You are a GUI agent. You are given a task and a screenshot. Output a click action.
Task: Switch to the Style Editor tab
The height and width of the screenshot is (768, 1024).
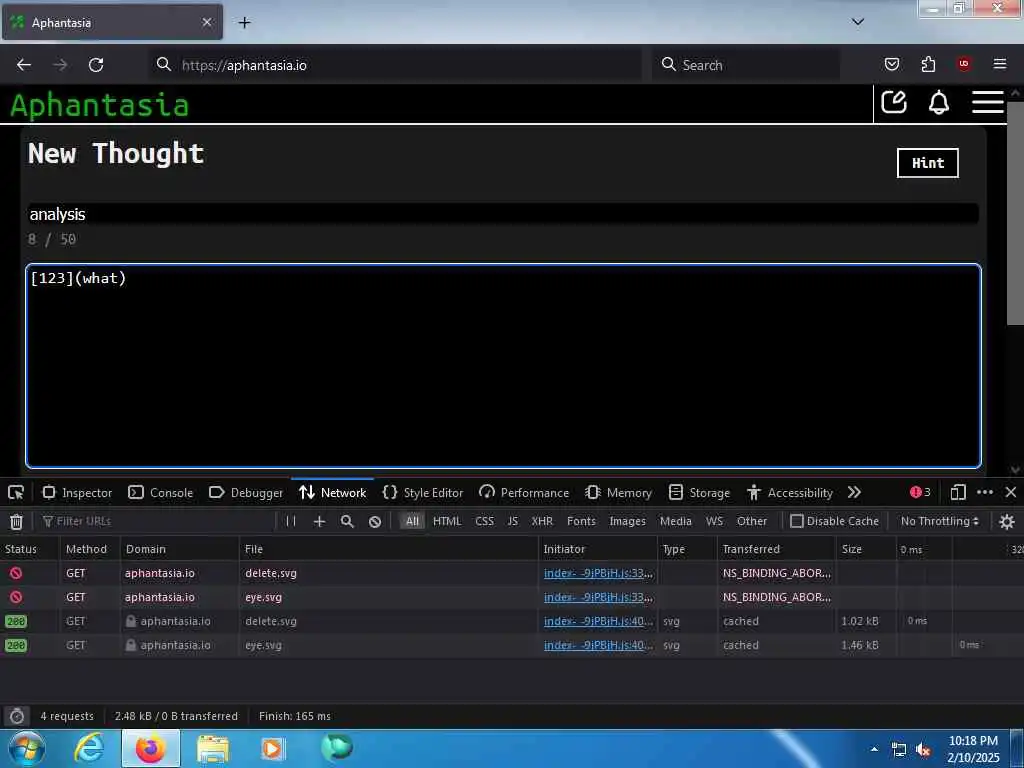[x=423, y=493]
